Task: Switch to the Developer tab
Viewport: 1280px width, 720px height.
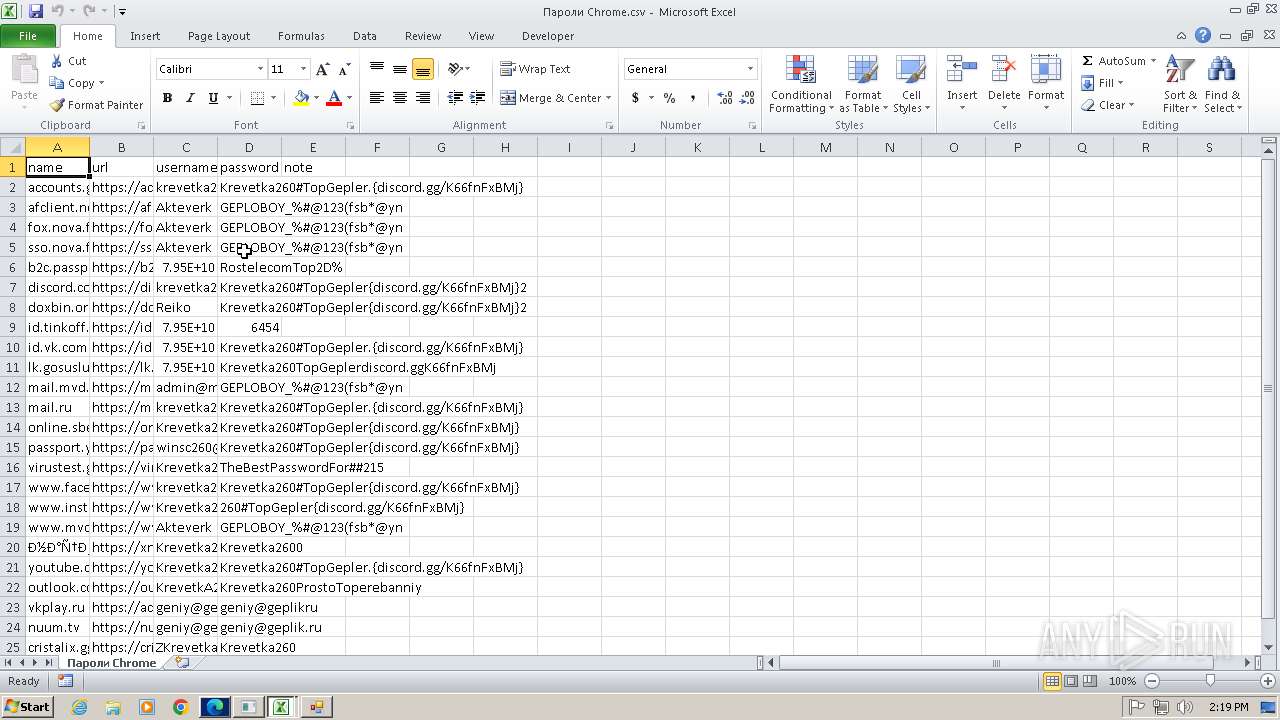Action: (548, 36)
